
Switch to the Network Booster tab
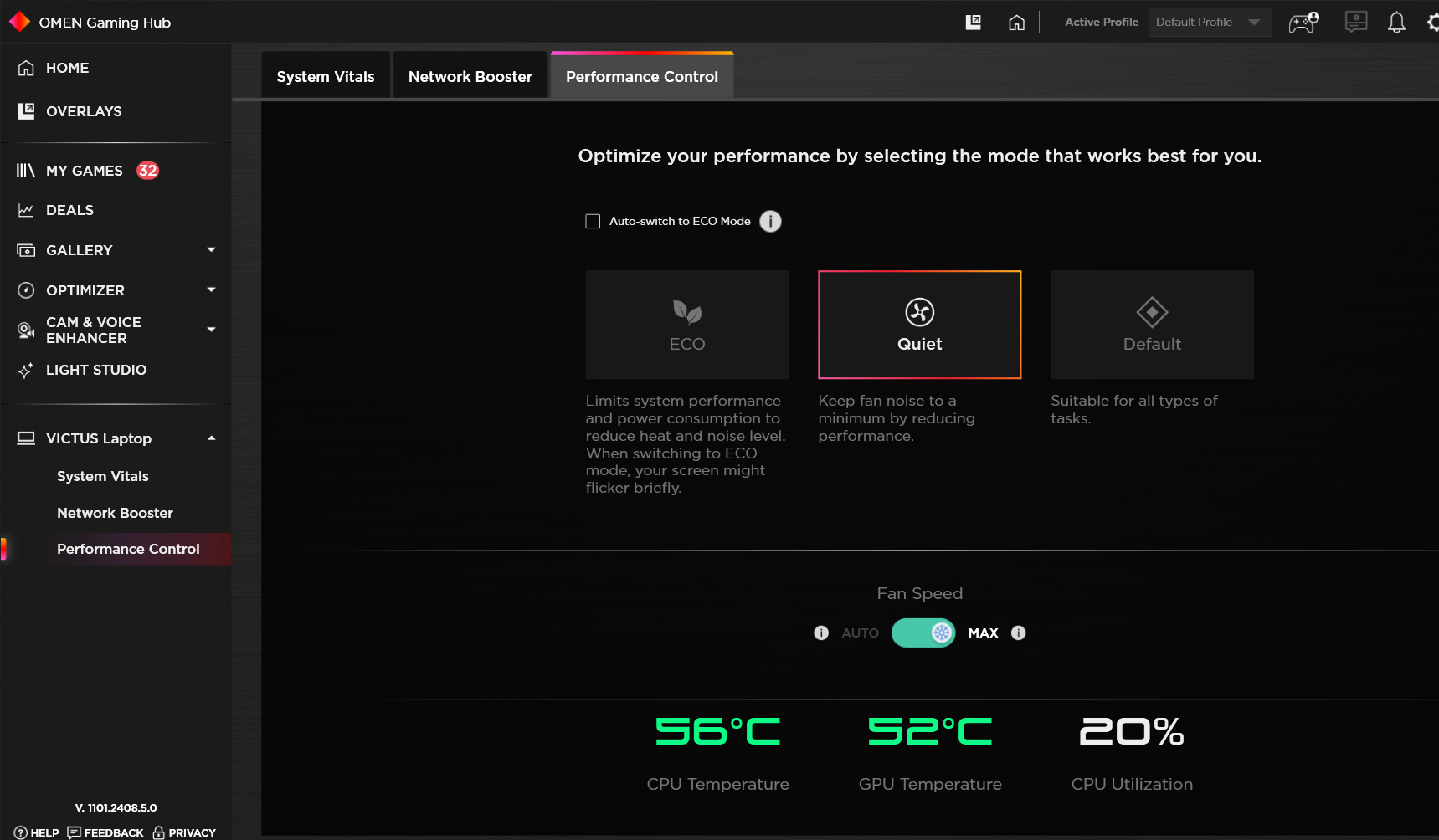coord(470,76)
